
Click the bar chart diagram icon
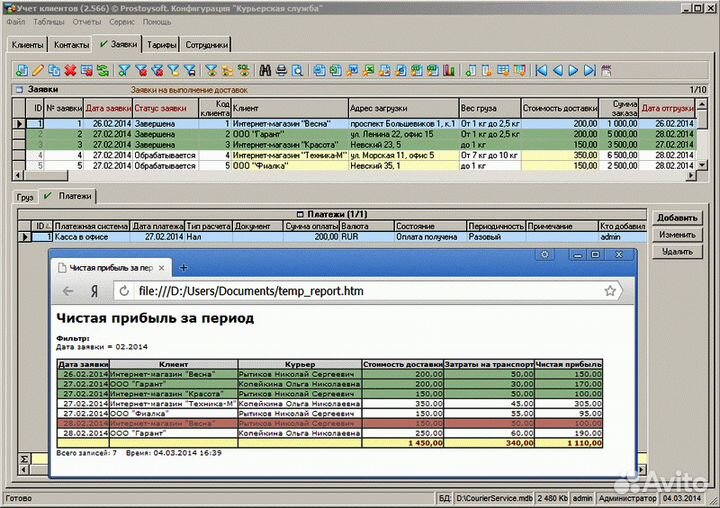pos(450,70)
